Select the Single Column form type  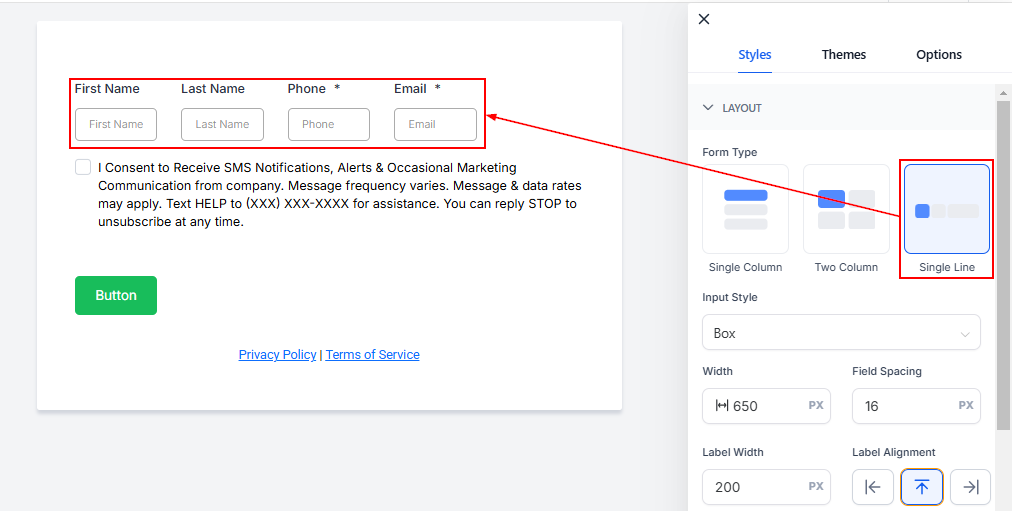tap(745, 209)
